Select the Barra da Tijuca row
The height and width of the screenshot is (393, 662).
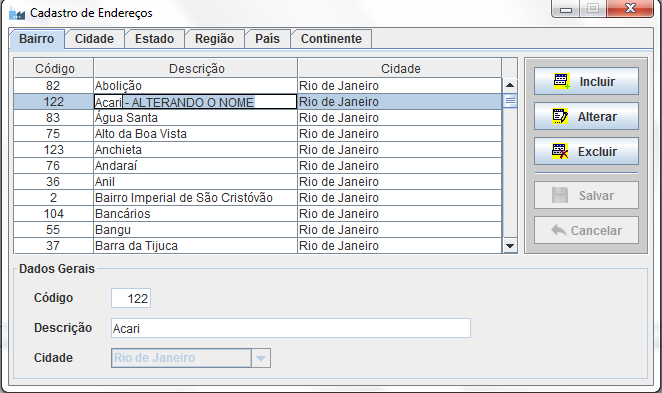(x=258, y=246)
